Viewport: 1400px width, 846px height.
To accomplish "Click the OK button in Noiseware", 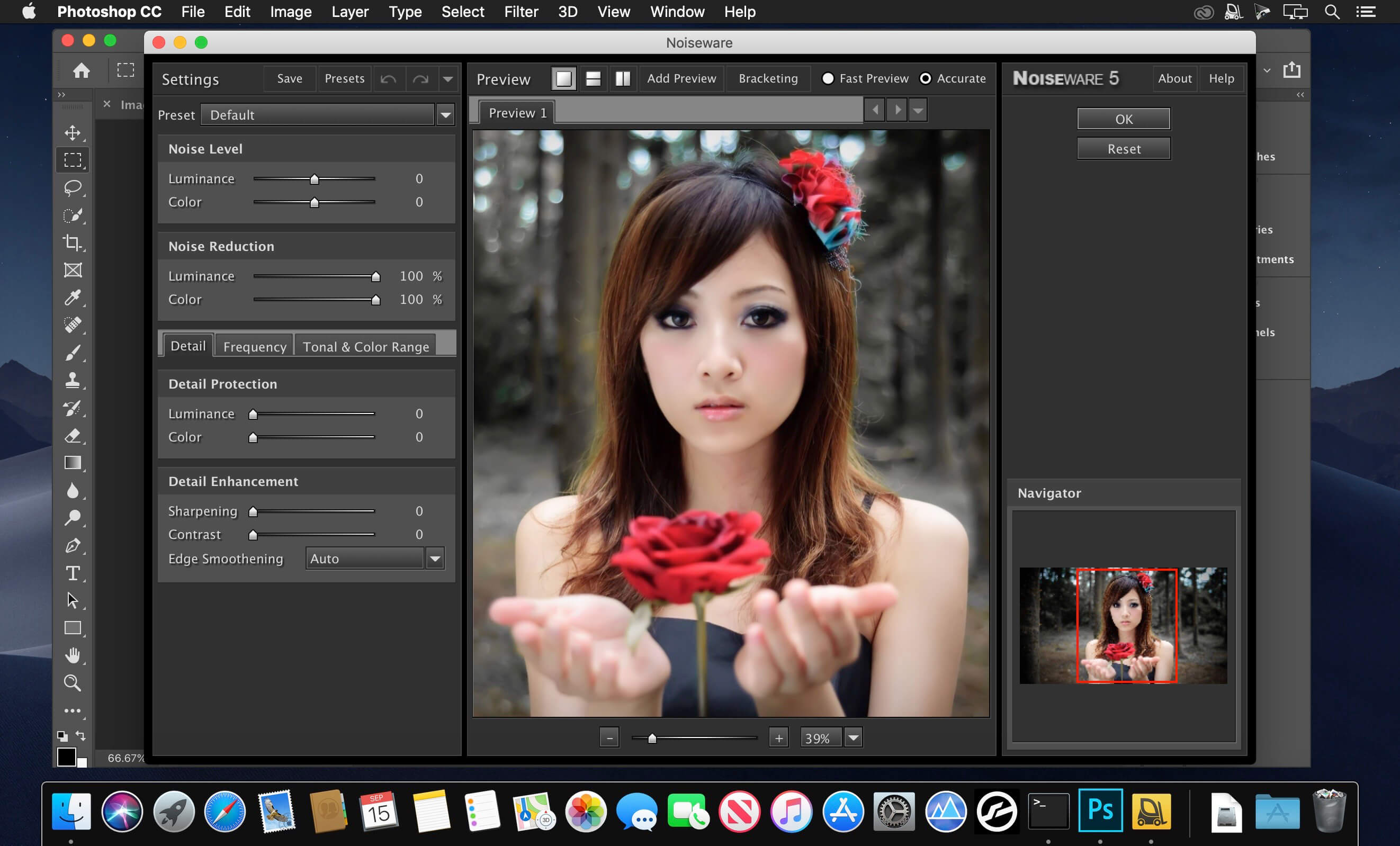I will pyautogui.click(x=1123, y=118).
